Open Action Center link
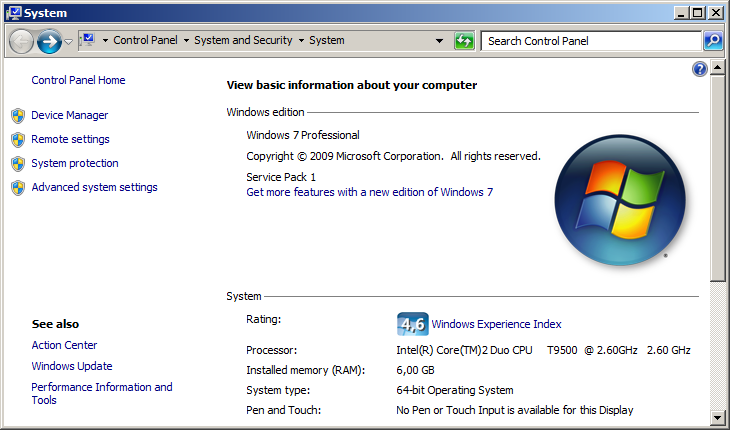The height and width of the screenshot is (430, 730). [64, 345]
